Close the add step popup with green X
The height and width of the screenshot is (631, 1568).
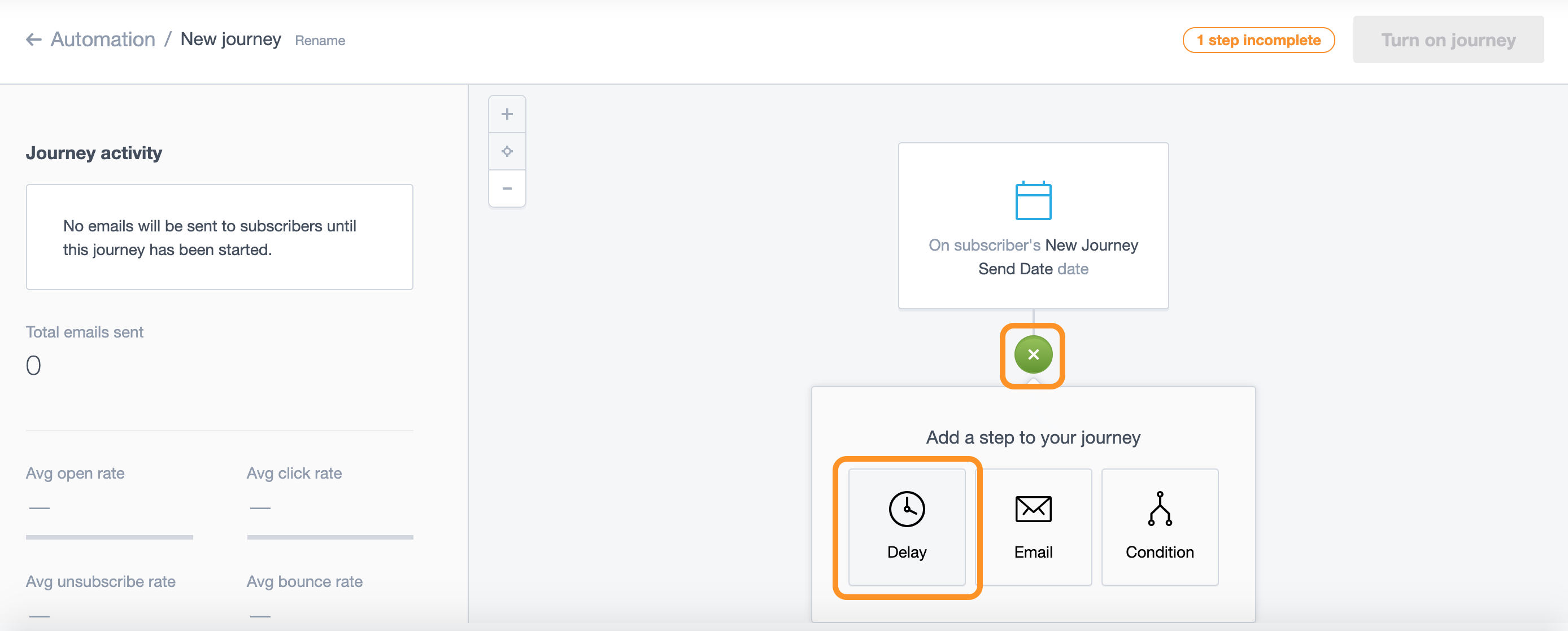1033,355
